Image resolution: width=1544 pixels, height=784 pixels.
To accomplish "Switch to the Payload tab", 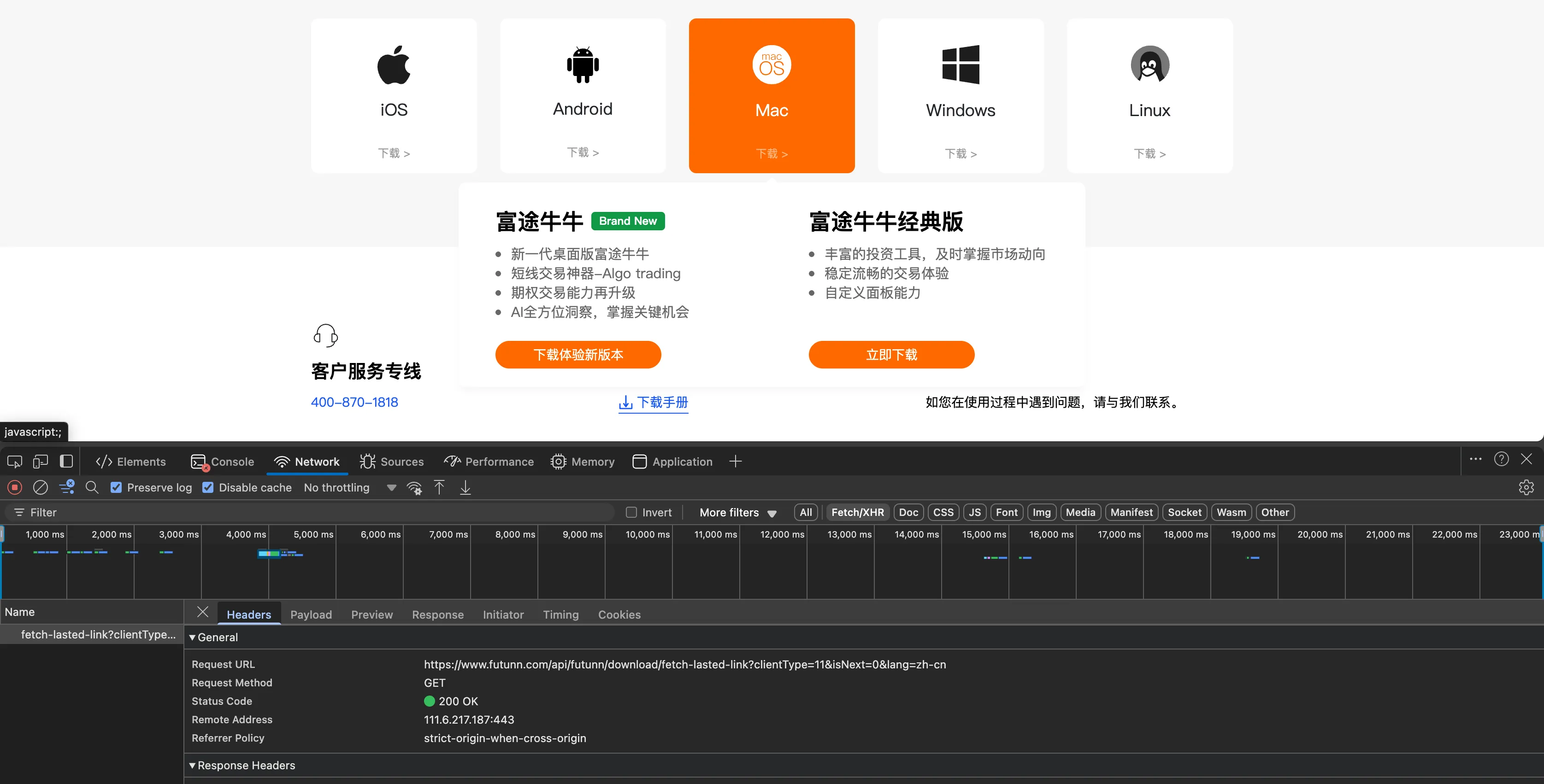I will [311, 614].
